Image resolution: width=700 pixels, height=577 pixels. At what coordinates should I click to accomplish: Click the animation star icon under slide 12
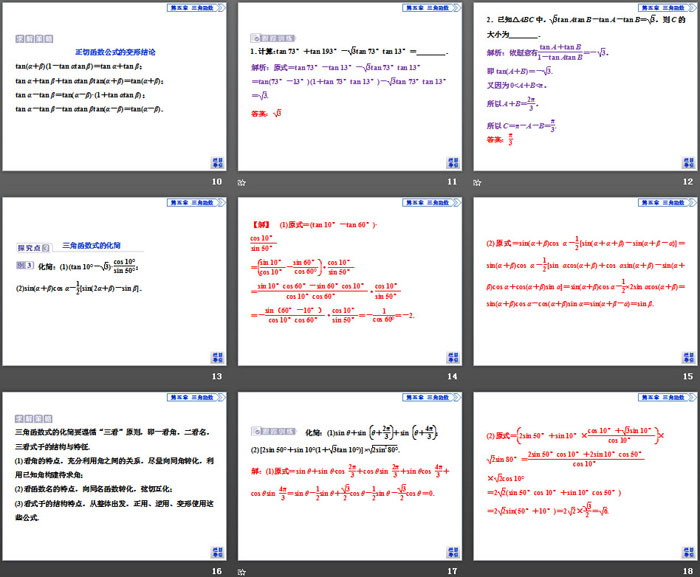point(477,182)
